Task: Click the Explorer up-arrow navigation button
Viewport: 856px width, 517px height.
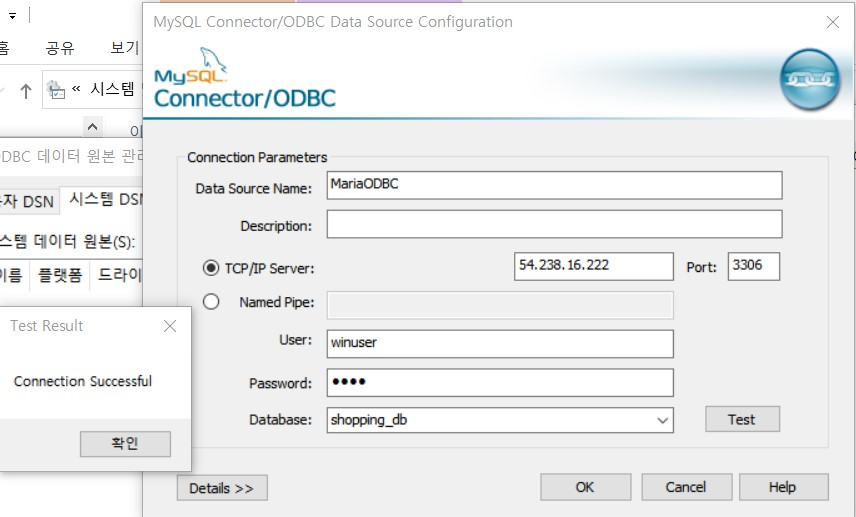Action: 25,91
